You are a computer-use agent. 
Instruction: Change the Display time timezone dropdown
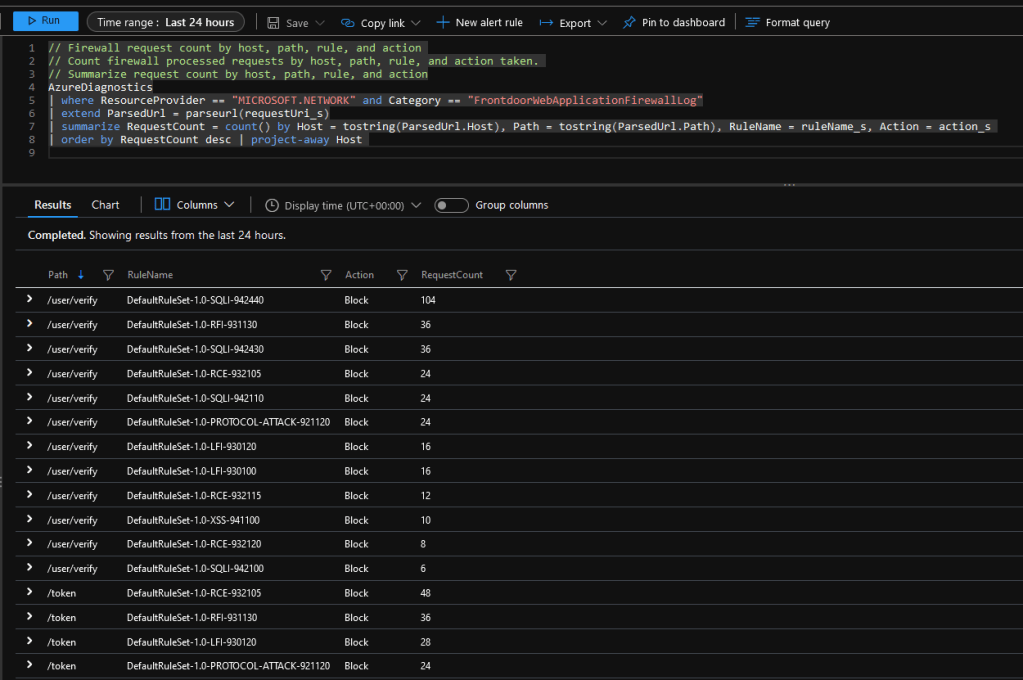click(343, 205)
